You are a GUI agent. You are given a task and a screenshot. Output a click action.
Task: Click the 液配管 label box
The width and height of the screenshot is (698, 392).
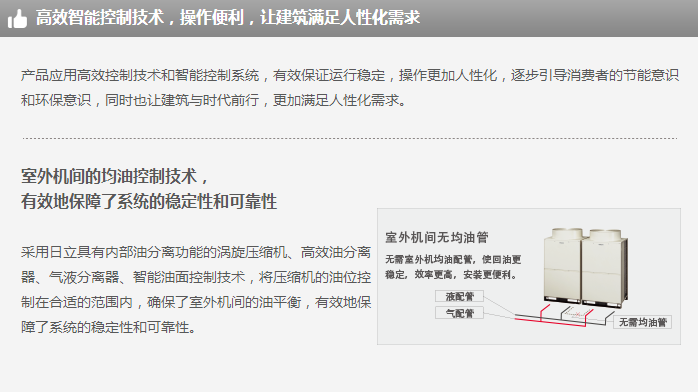[x=459, y=296]
